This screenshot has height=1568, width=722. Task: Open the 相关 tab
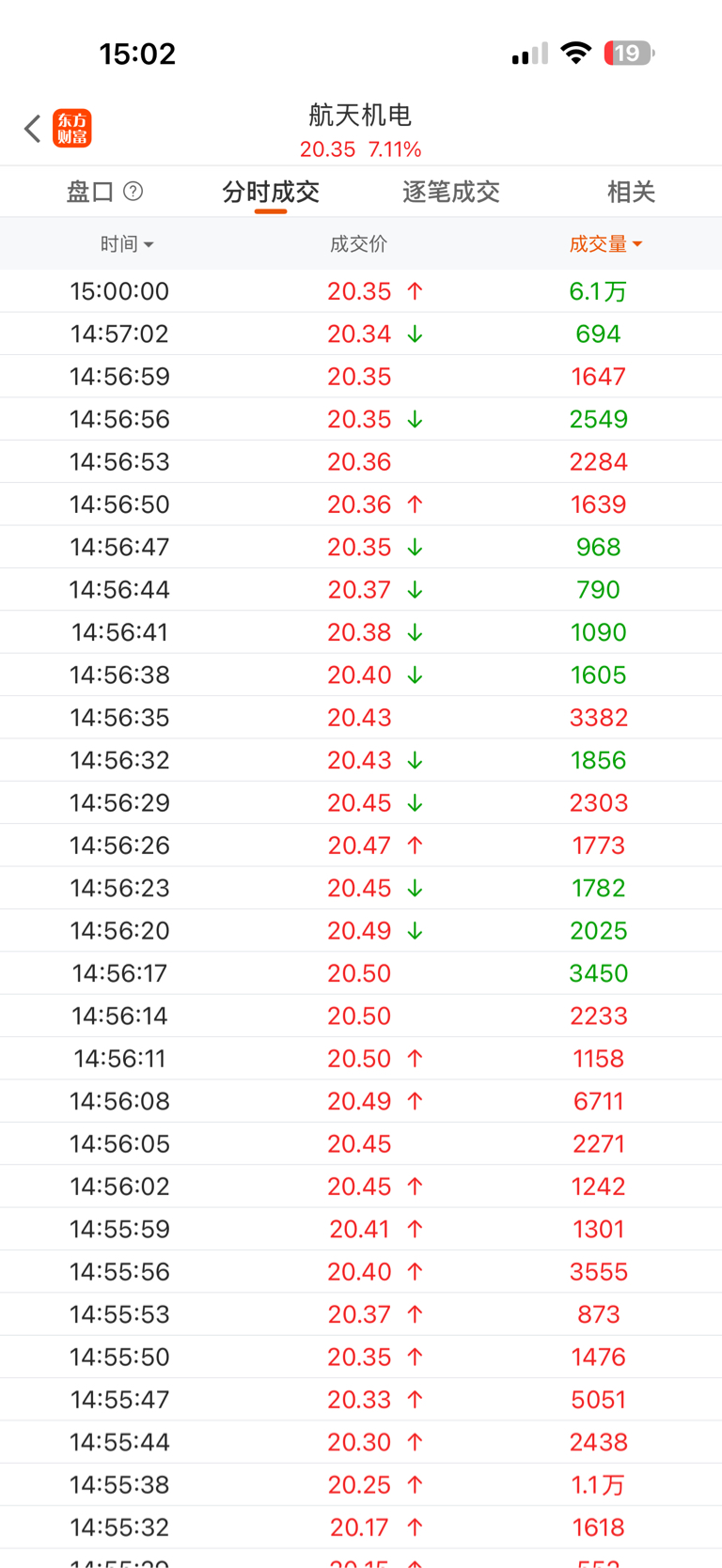pos(631,193)
